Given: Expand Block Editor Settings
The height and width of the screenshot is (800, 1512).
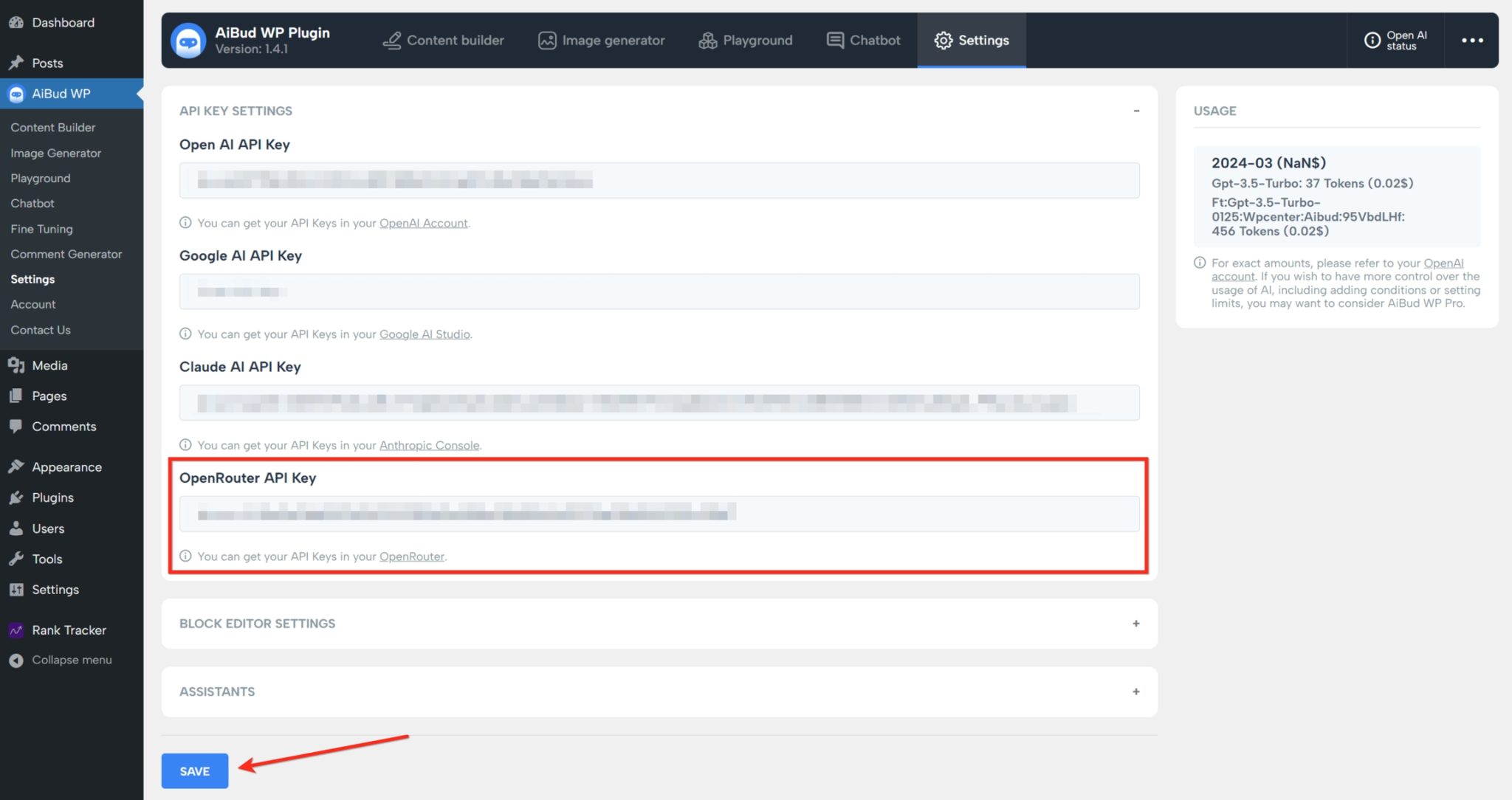Looking at the screenshot, I should [x=1135, y=624].
